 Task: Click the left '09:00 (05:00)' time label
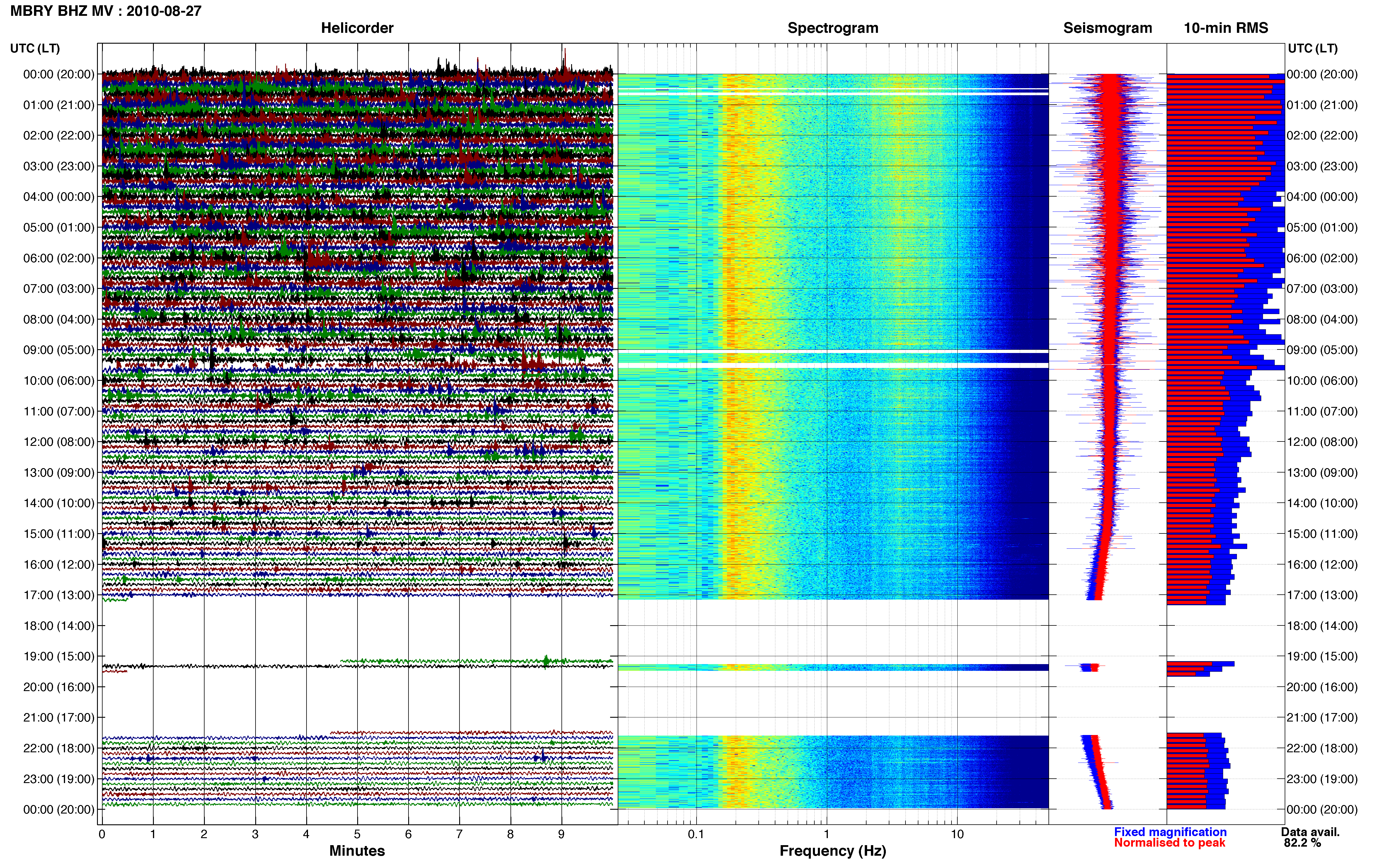click(59, 350)
